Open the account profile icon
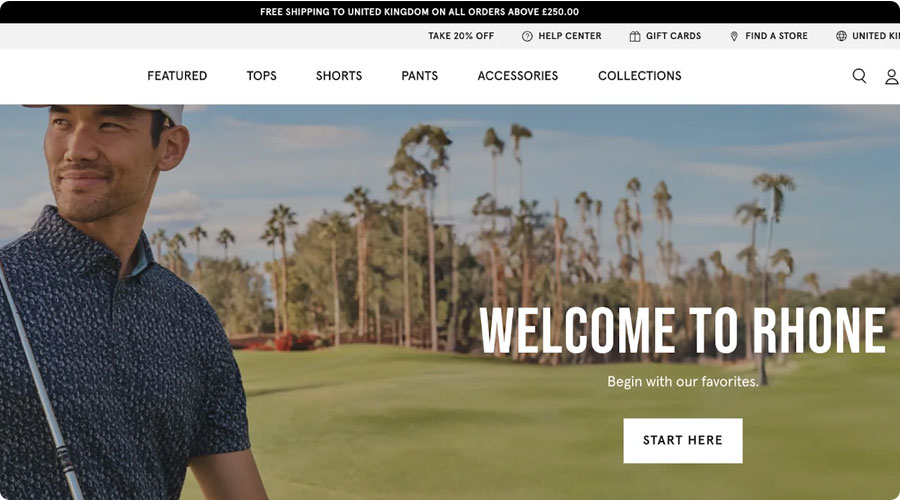The width and height of the screenshot is (900, 500). tap(892, 76)
